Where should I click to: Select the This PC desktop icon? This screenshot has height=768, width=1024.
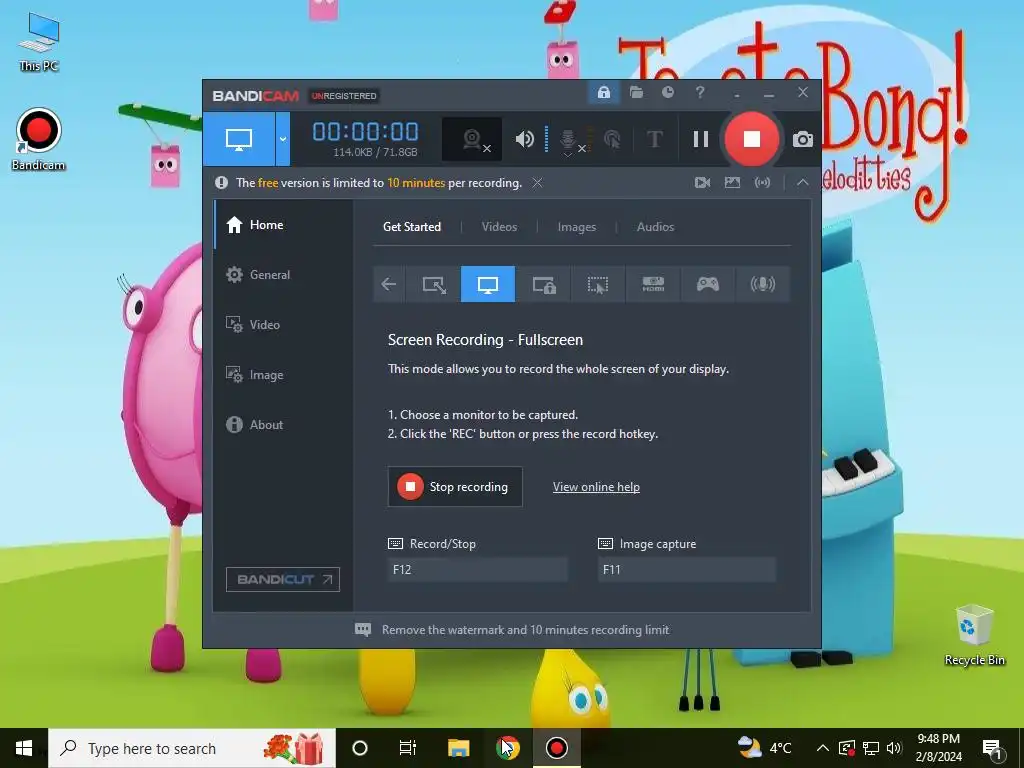click(39, 42)
